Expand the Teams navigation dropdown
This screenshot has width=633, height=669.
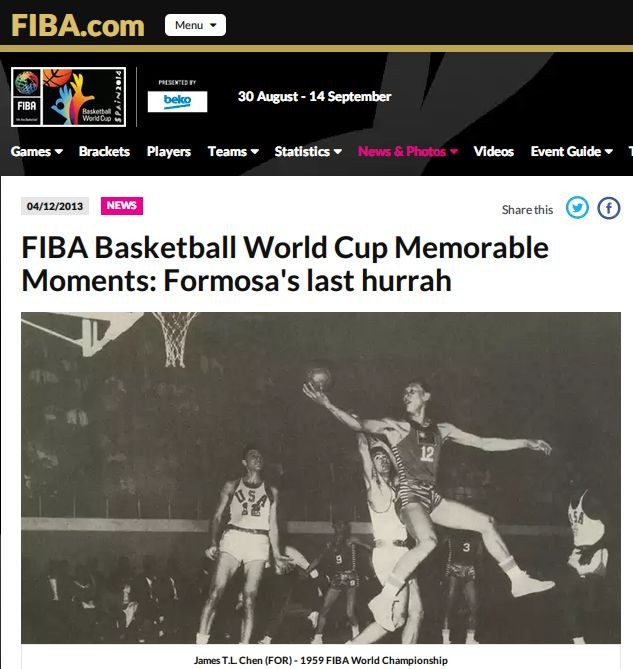click(233, 151)
